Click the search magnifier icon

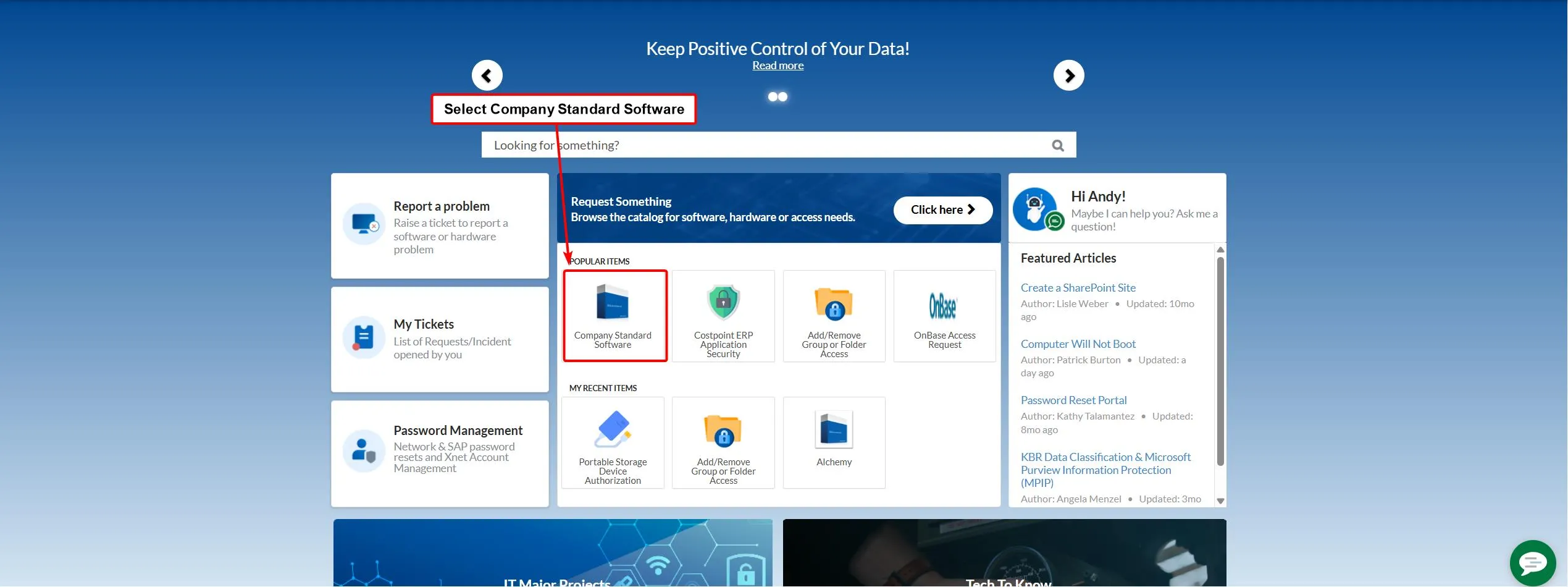[1058, 145]
